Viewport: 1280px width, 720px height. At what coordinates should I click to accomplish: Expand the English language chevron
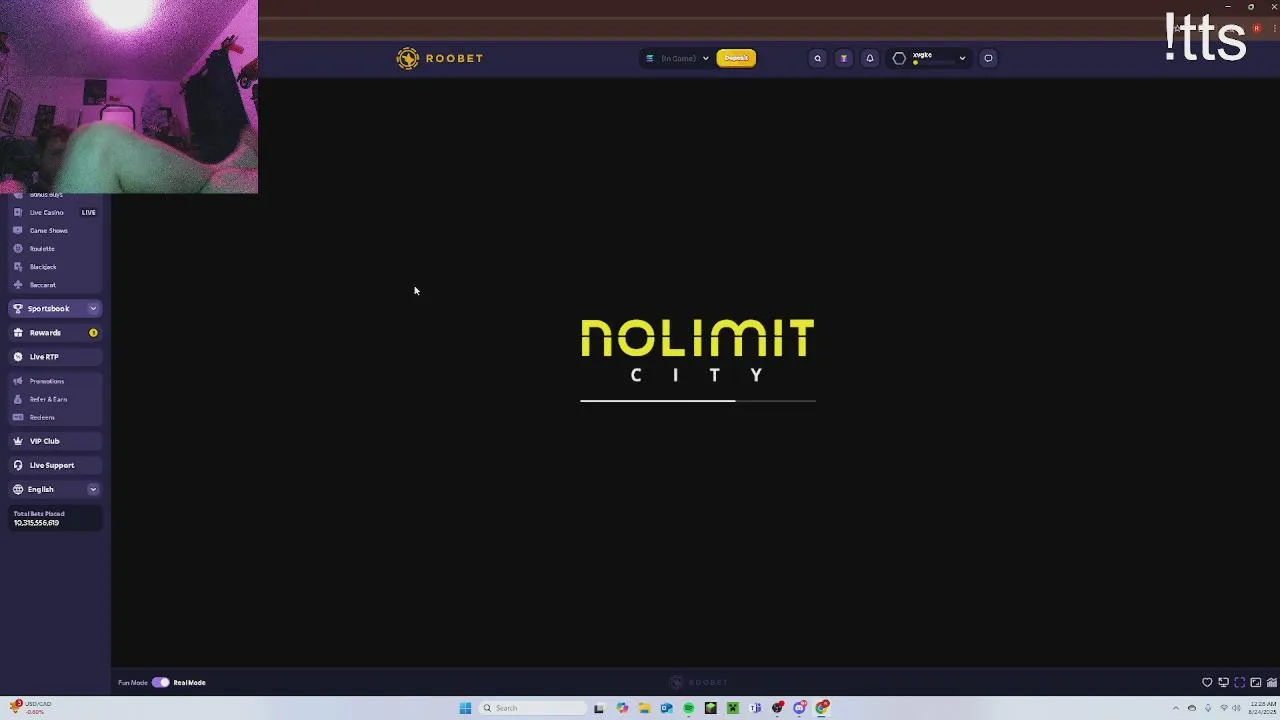(93, 489)
